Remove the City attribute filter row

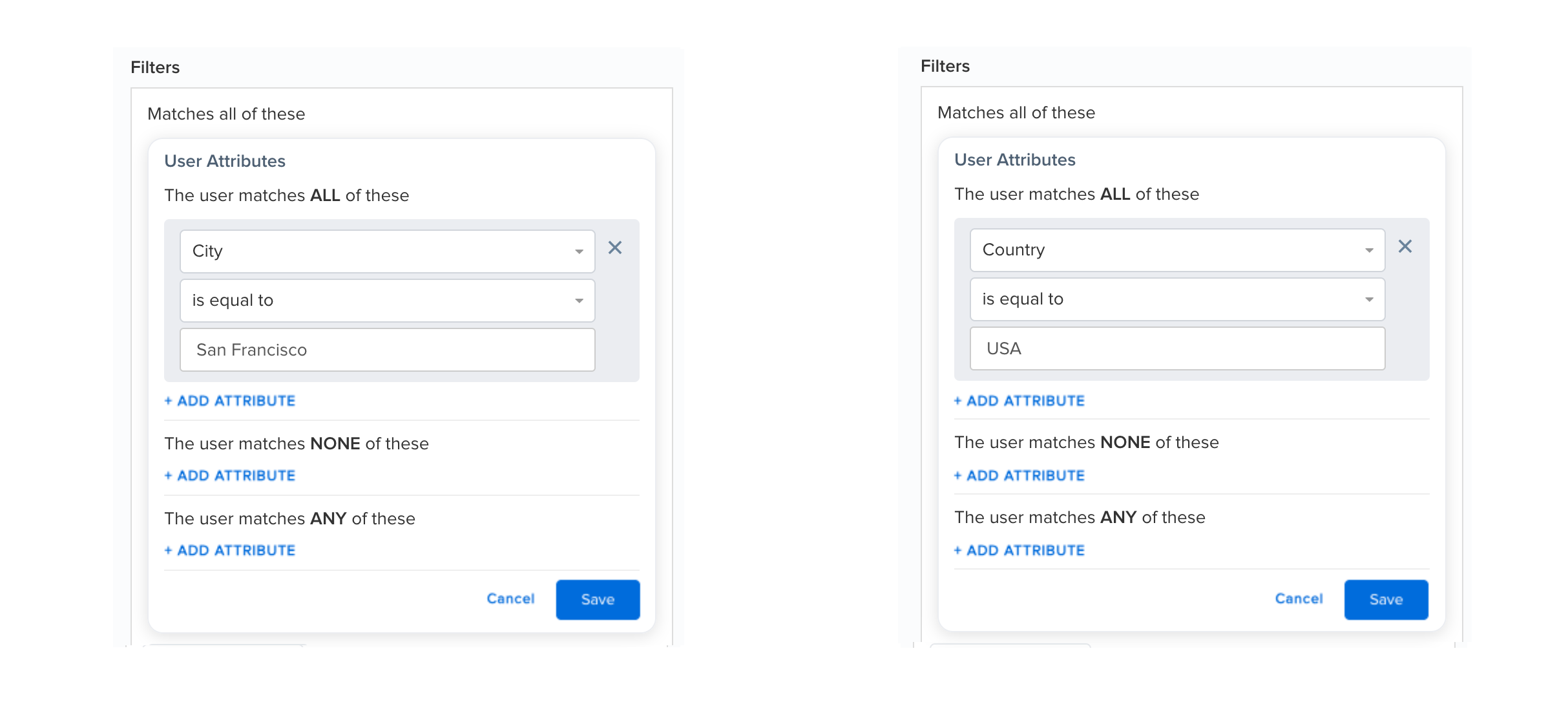(x=615, y=248)
